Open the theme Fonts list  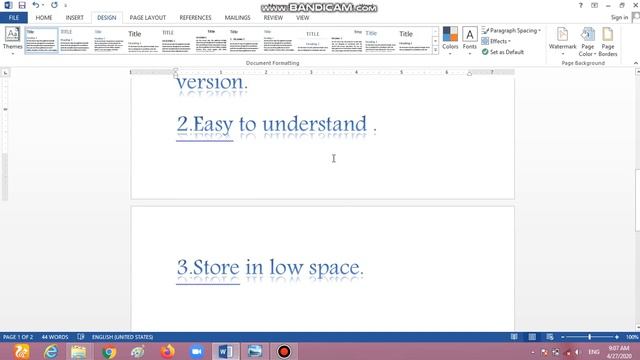click(x=470, y=40)
